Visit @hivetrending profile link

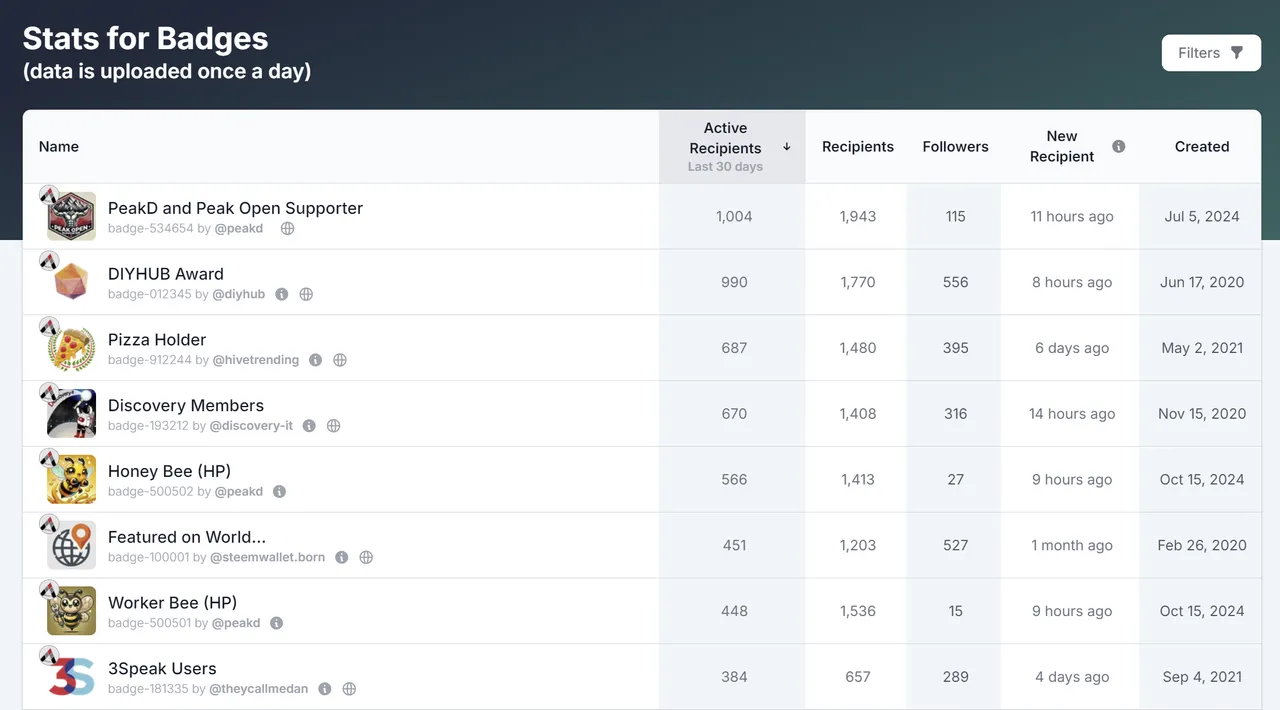(x=256, y=360)
